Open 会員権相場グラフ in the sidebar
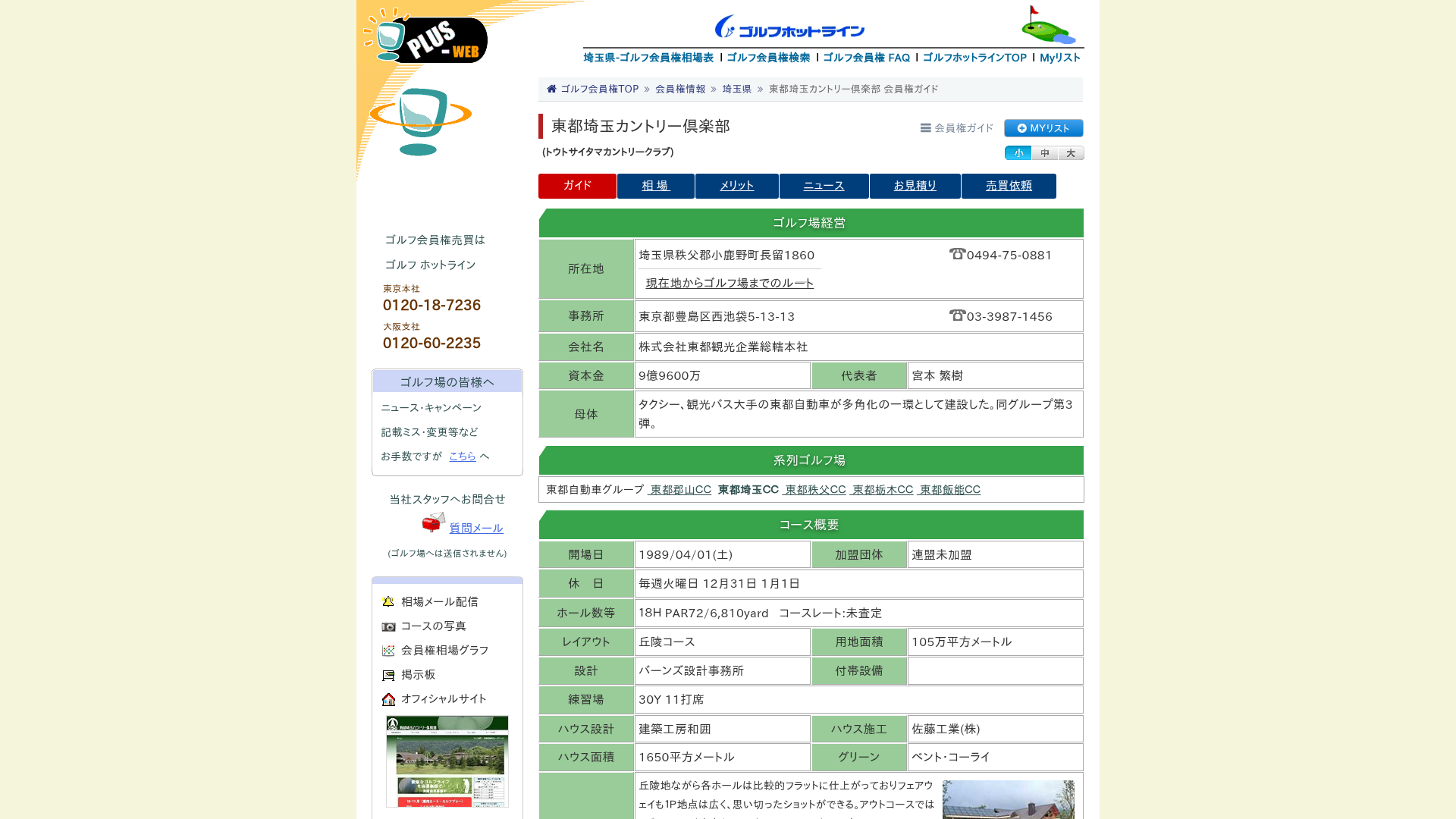Image resolution: width=1456 pixels, height=819 pixels. pyautogui.click(x=444, y=651)
